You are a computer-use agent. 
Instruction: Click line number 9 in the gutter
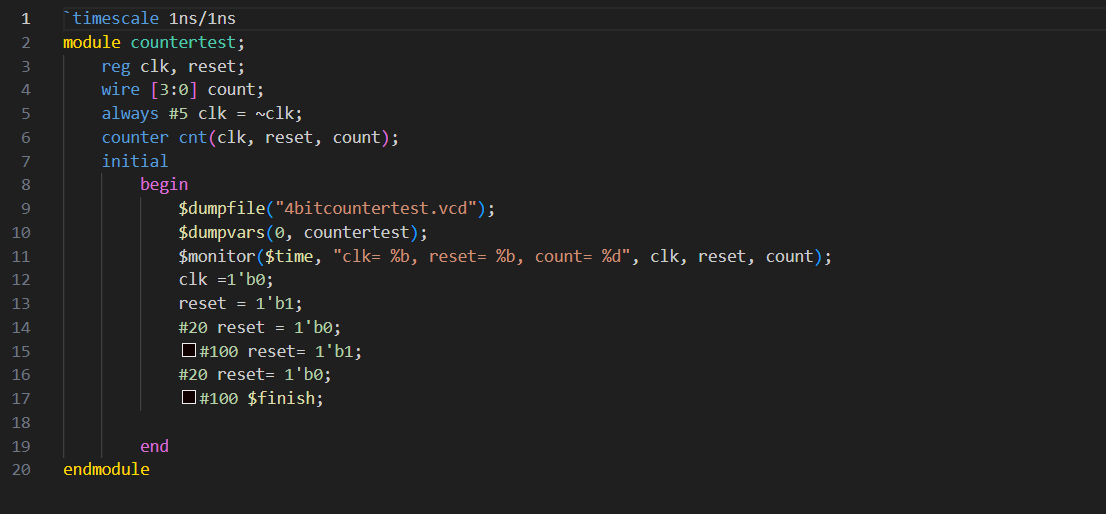click(25, 209)
